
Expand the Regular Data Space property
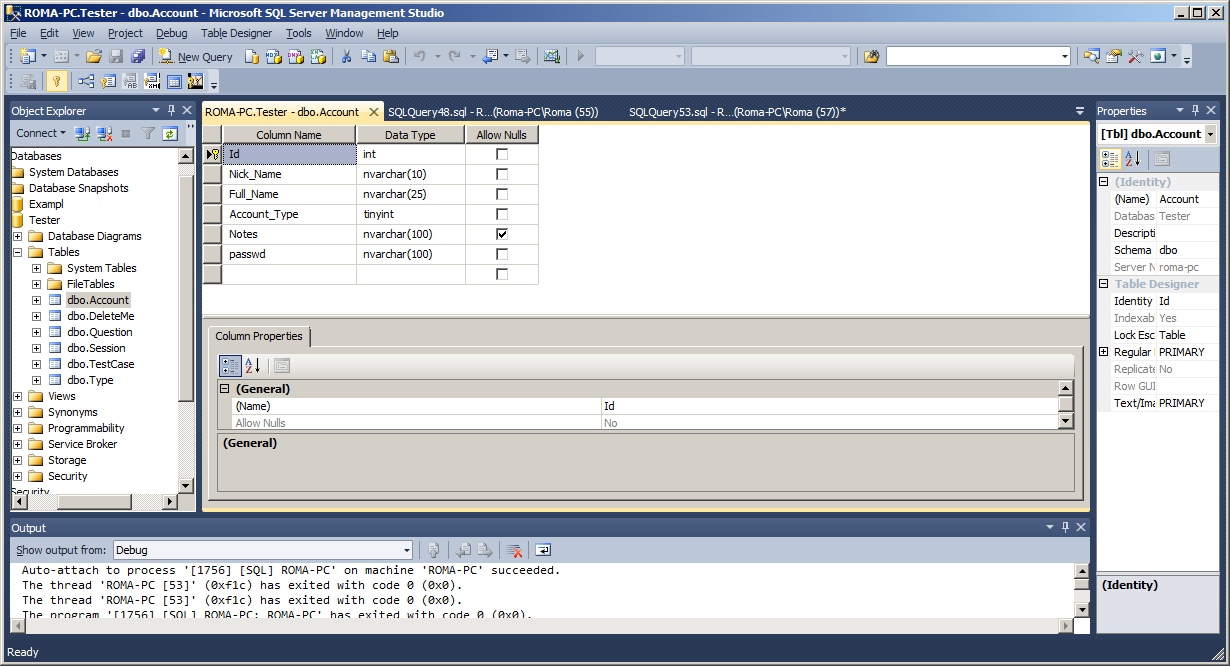(1104, 352)
